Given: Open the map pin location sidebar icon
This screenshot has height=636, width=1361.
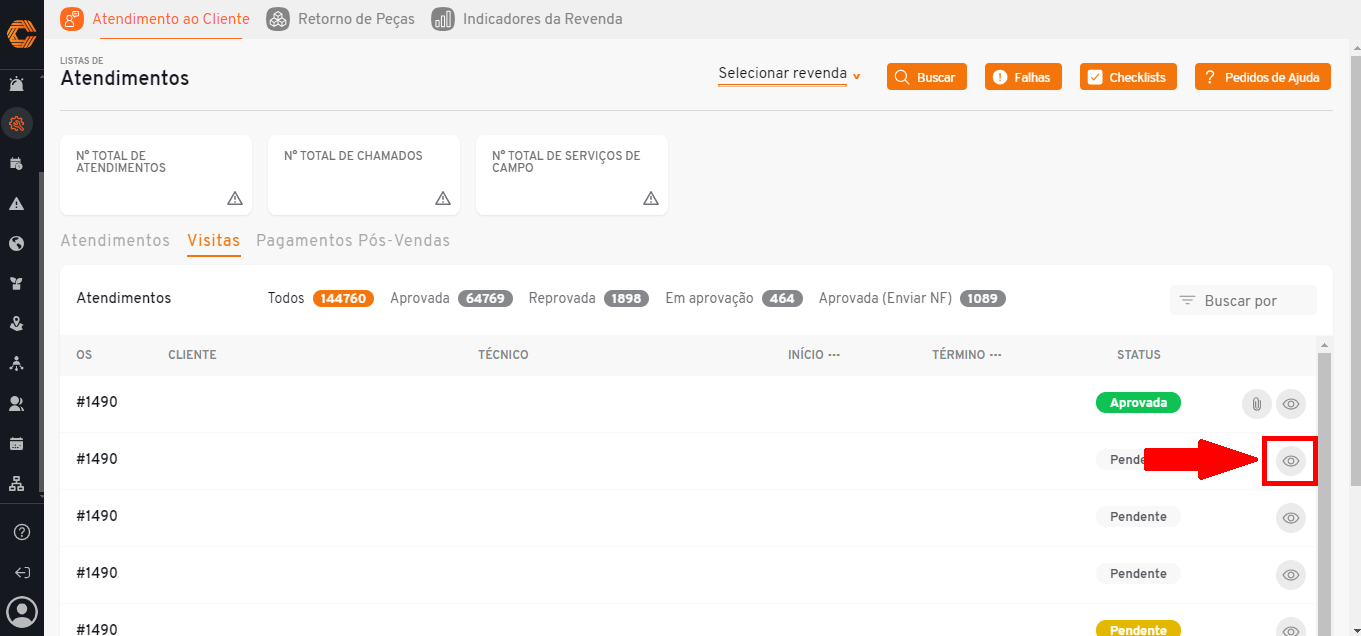Looking at the screenshot, I should click(x=16, y=323).
